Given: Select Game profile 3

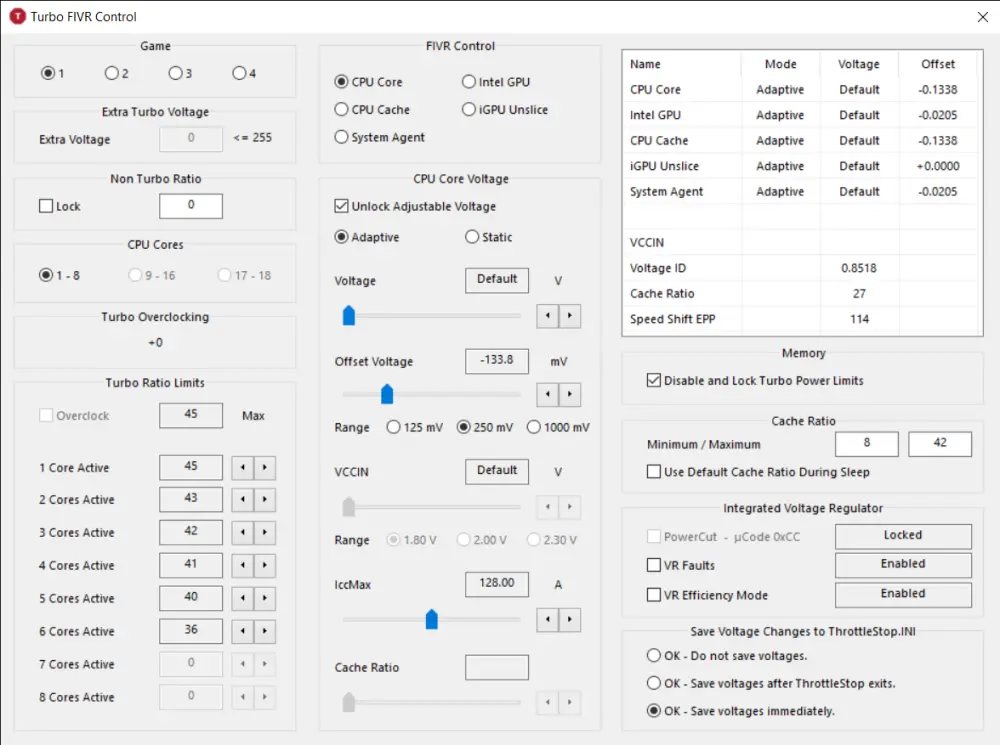Looking at the screenshot, I should pos(180,73).
